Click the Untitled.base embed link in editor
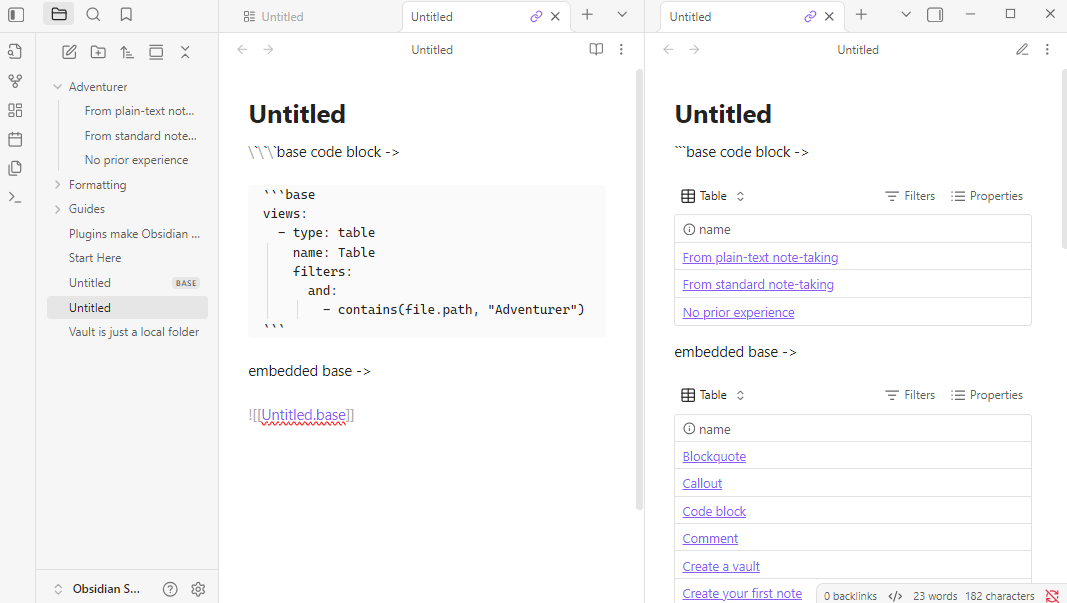 [303, 415]
